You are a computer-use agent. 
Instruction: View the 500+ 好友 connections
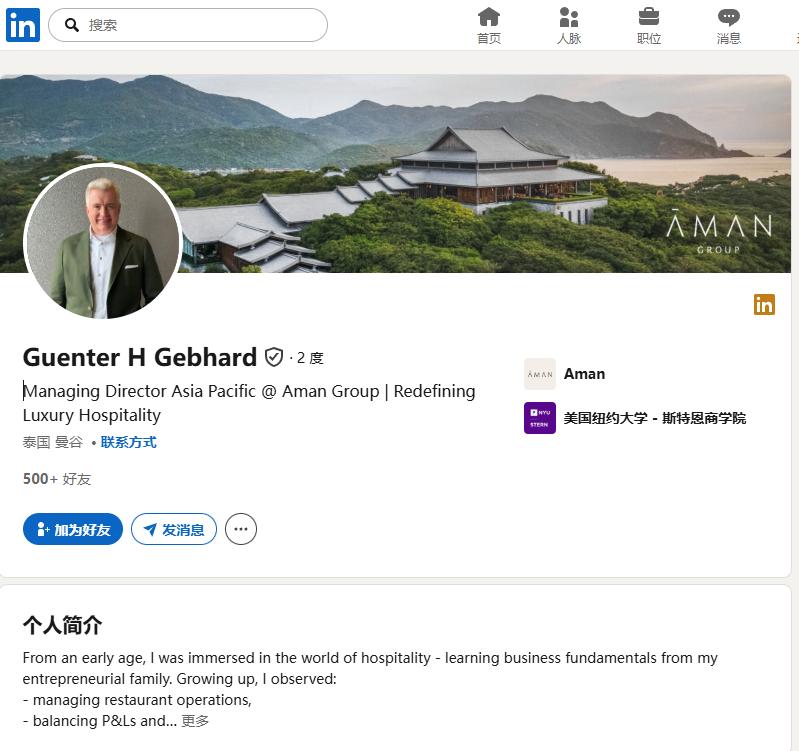57,479
